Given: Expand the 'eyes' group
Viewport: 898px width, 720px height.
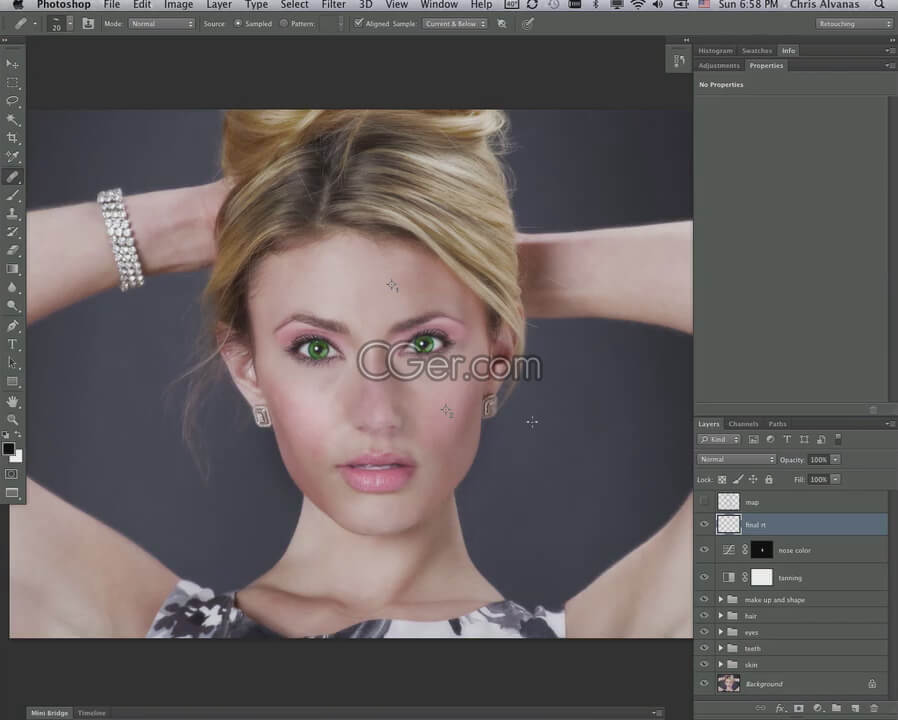Looking at the screenshot, I should pos(720,632).
